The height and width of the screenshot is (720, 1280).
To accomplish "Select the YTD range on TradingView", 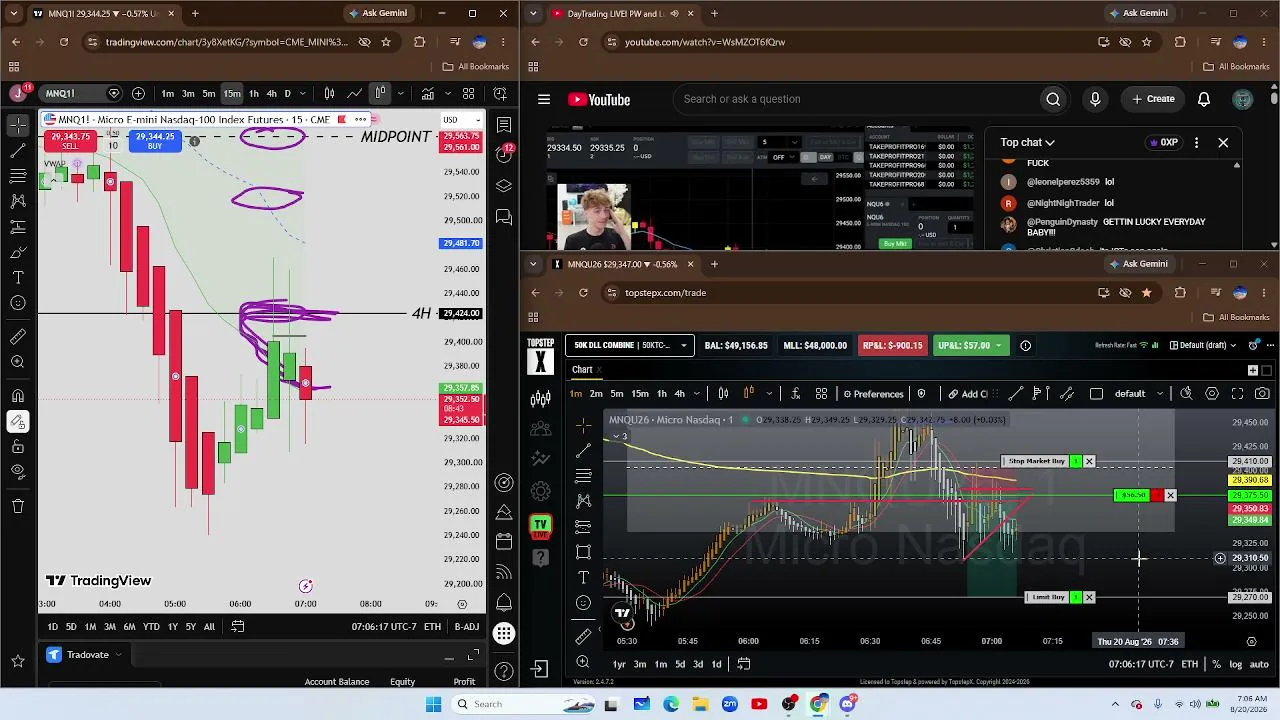I will (x=151, y=627).
